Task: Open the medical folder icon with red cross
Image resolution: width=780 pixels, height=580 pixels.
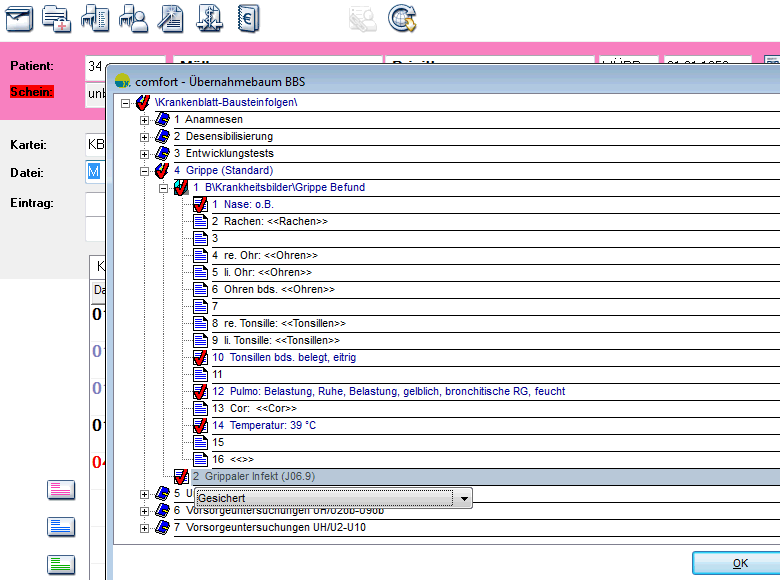Action: pos(57,17)
